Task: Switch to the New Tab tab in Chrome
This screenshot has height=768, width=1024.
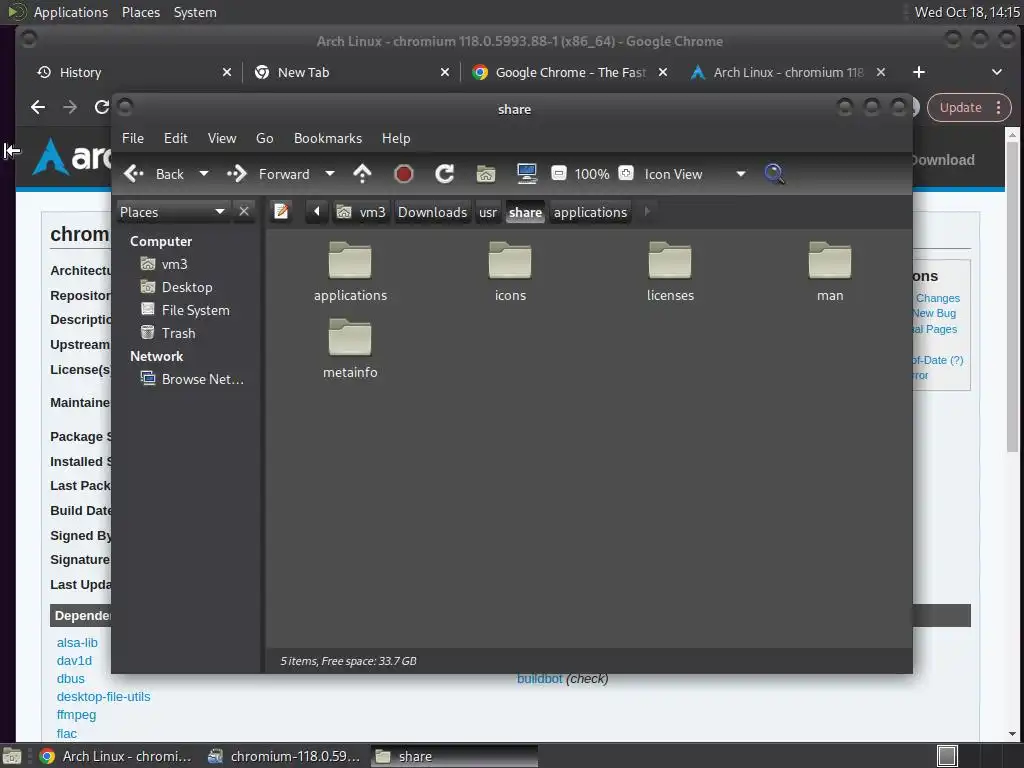Action: click(353, 72)
